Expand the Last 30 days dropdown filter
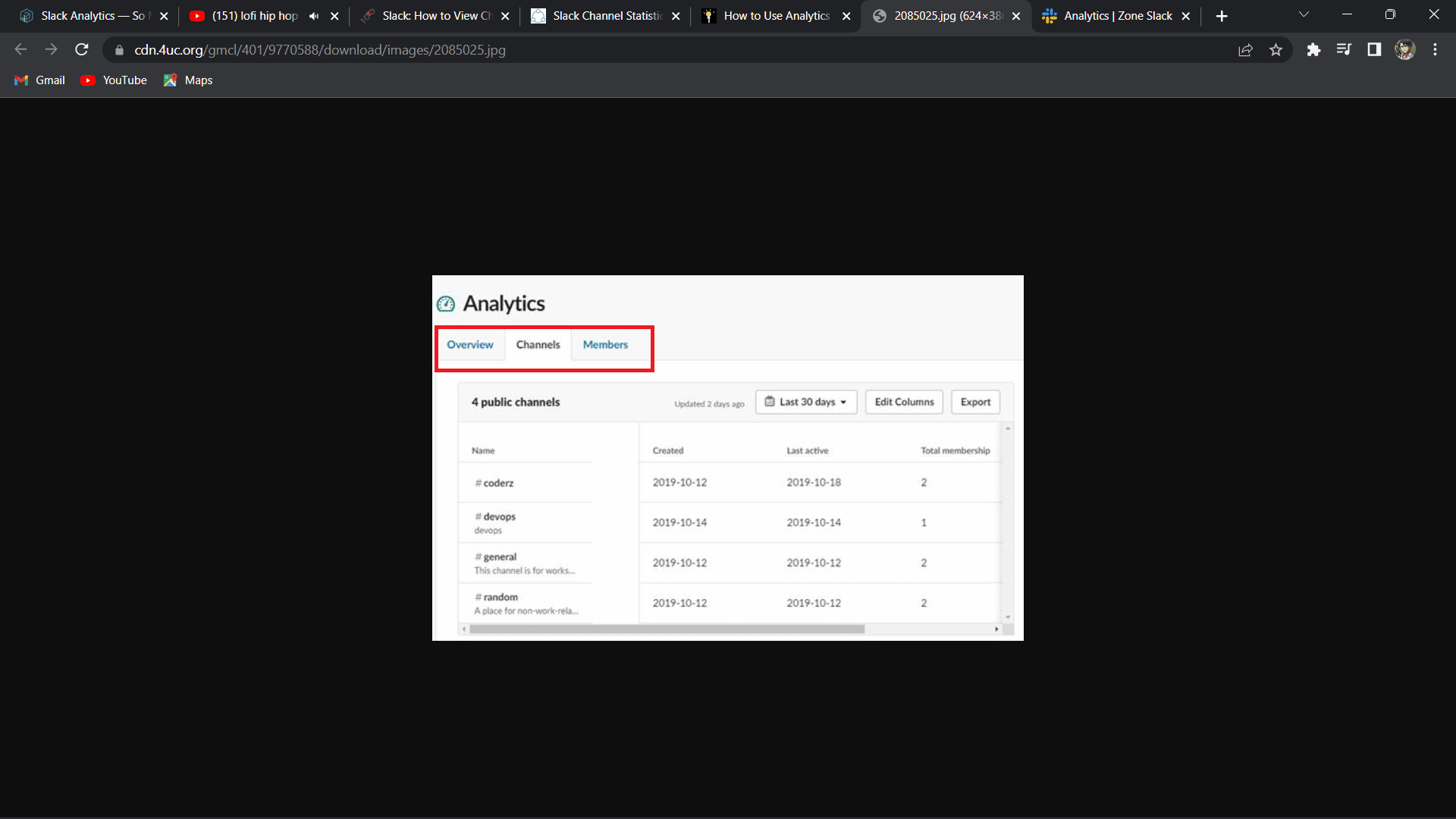1456x819 pixels. pyautogui.click(x=806, y=401)
